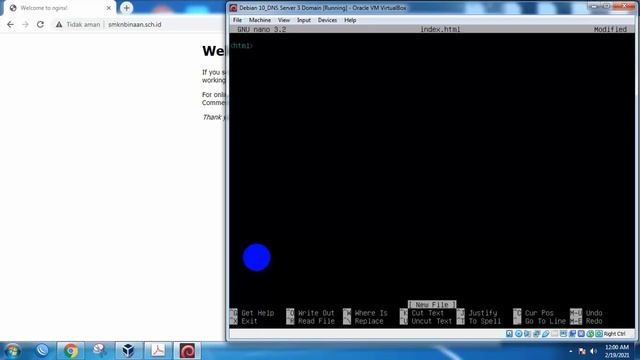This screenshot has height=360, width=640.
Task: Click the Action Center flag tray icon
Action: 582,351
